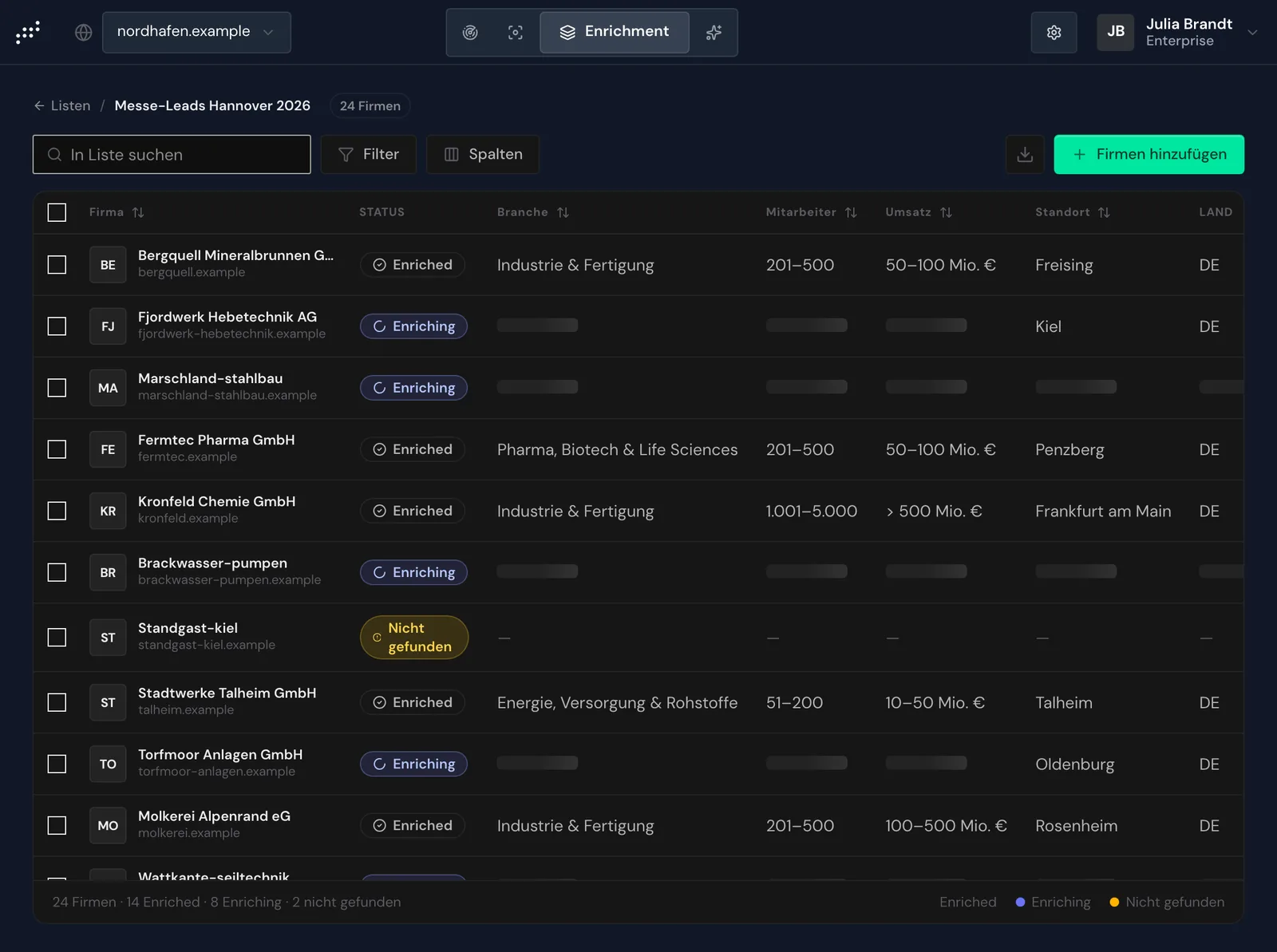Viewport: 1277px width, 952px height.
Task: Click purple Enriching legend dot
Action: [x=1020, y=902]
